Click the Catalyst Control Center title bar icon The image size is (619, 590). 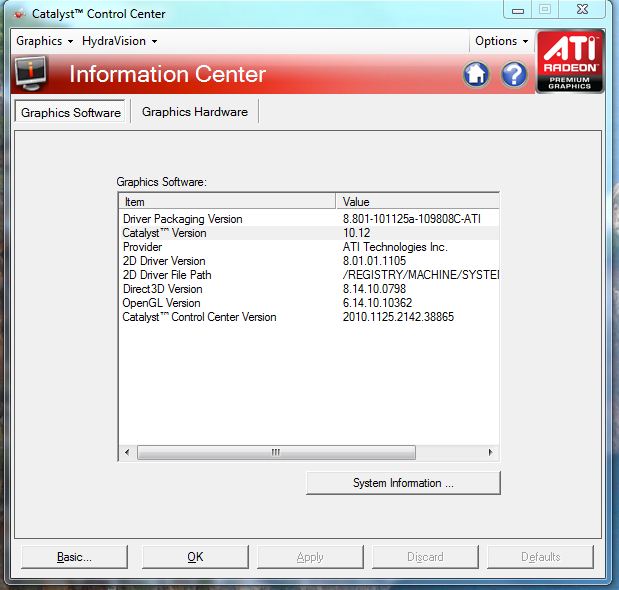click(19, 14)
